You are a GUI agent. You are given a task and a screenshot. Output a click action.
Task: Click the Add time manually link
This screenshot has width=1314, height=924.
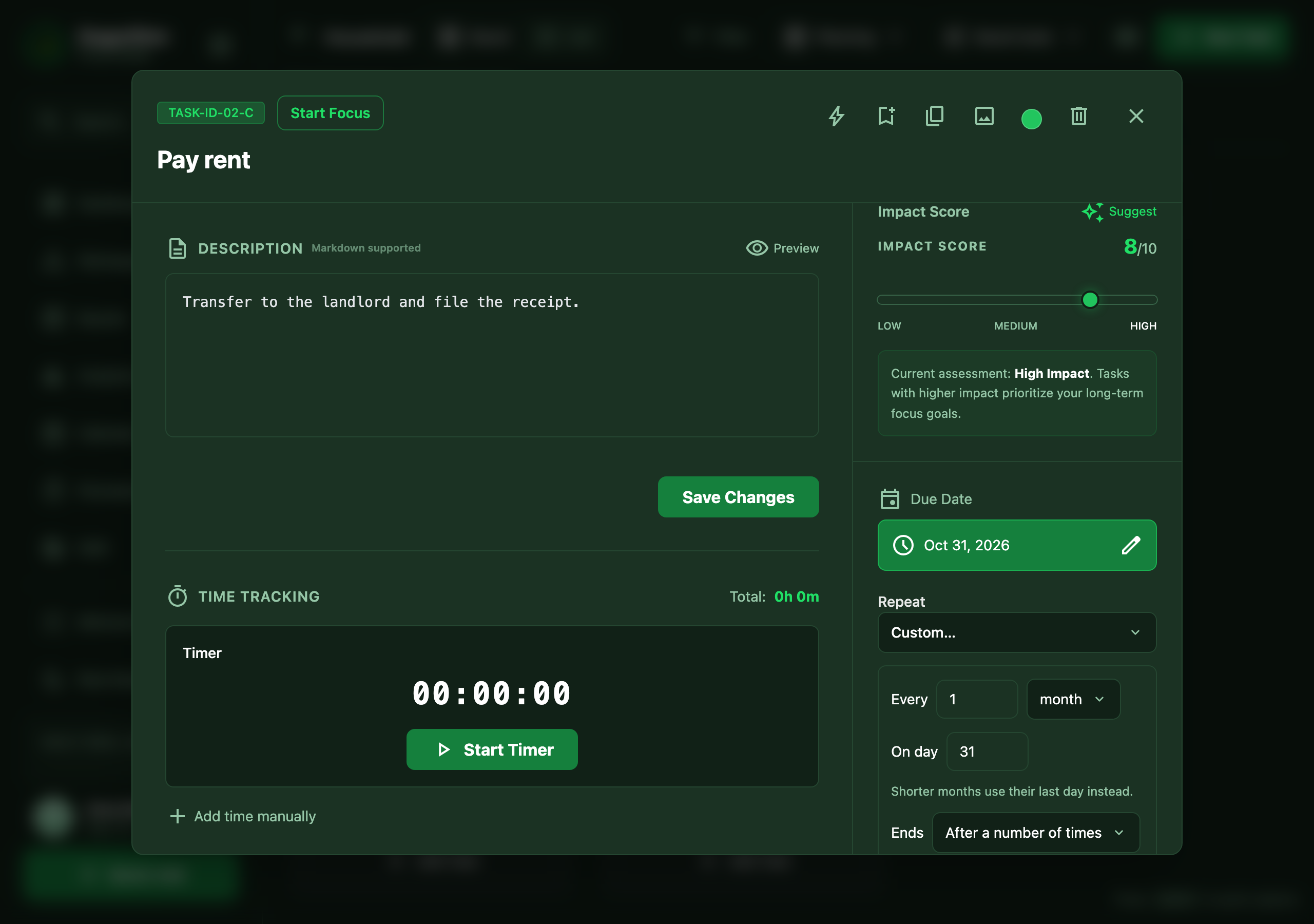tap(255, 816)
